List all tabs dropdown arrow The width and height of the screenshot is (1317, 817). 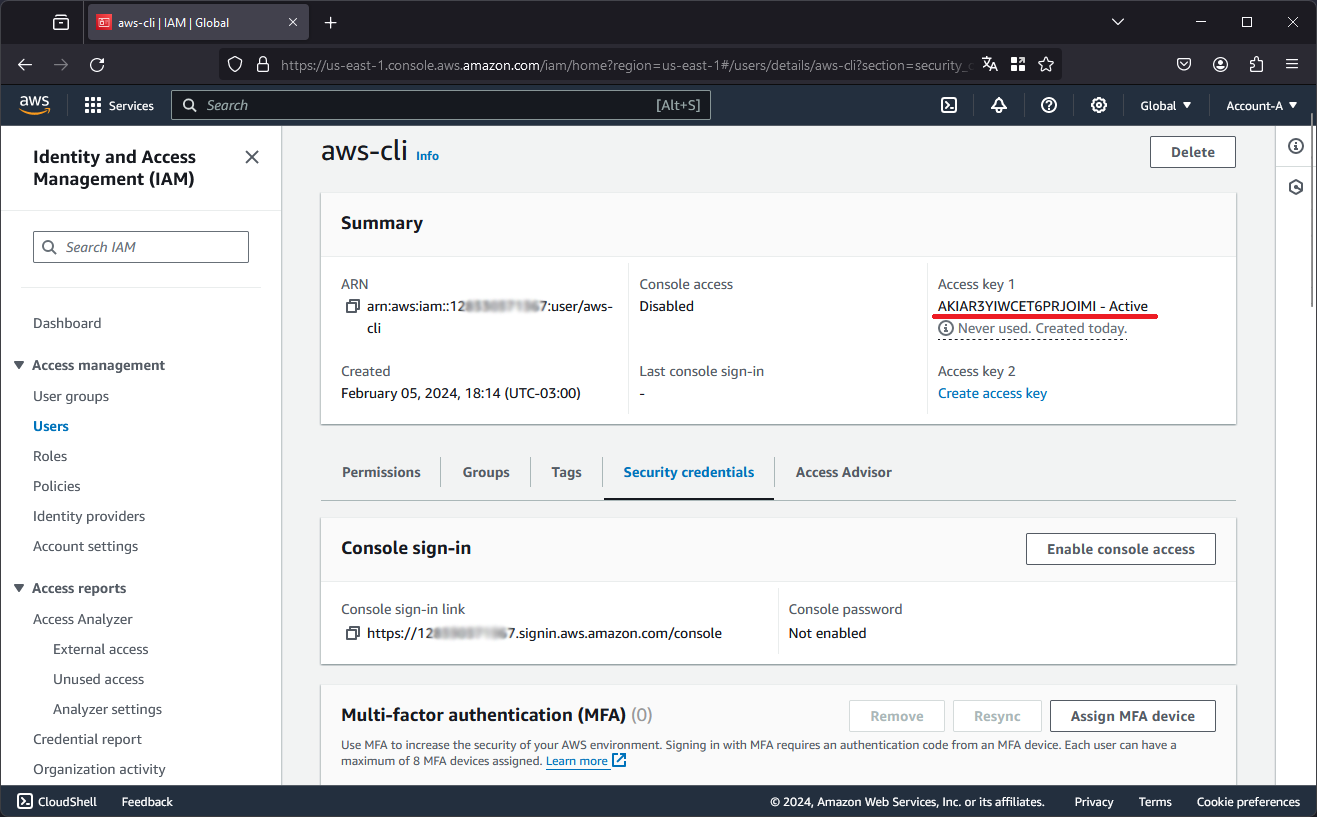[1118, 22]
